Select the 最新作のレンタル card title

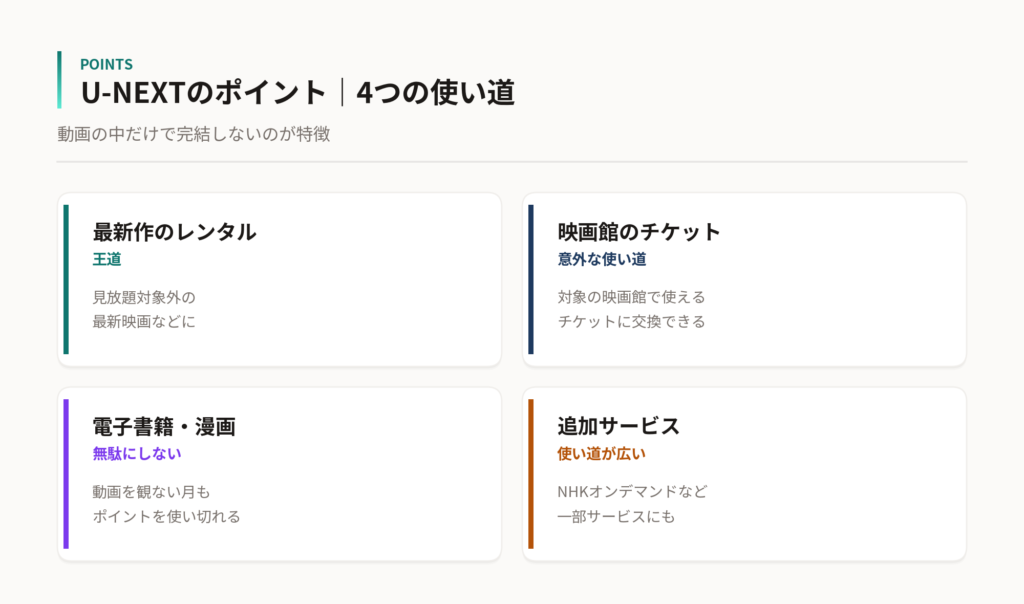[174, 232]
